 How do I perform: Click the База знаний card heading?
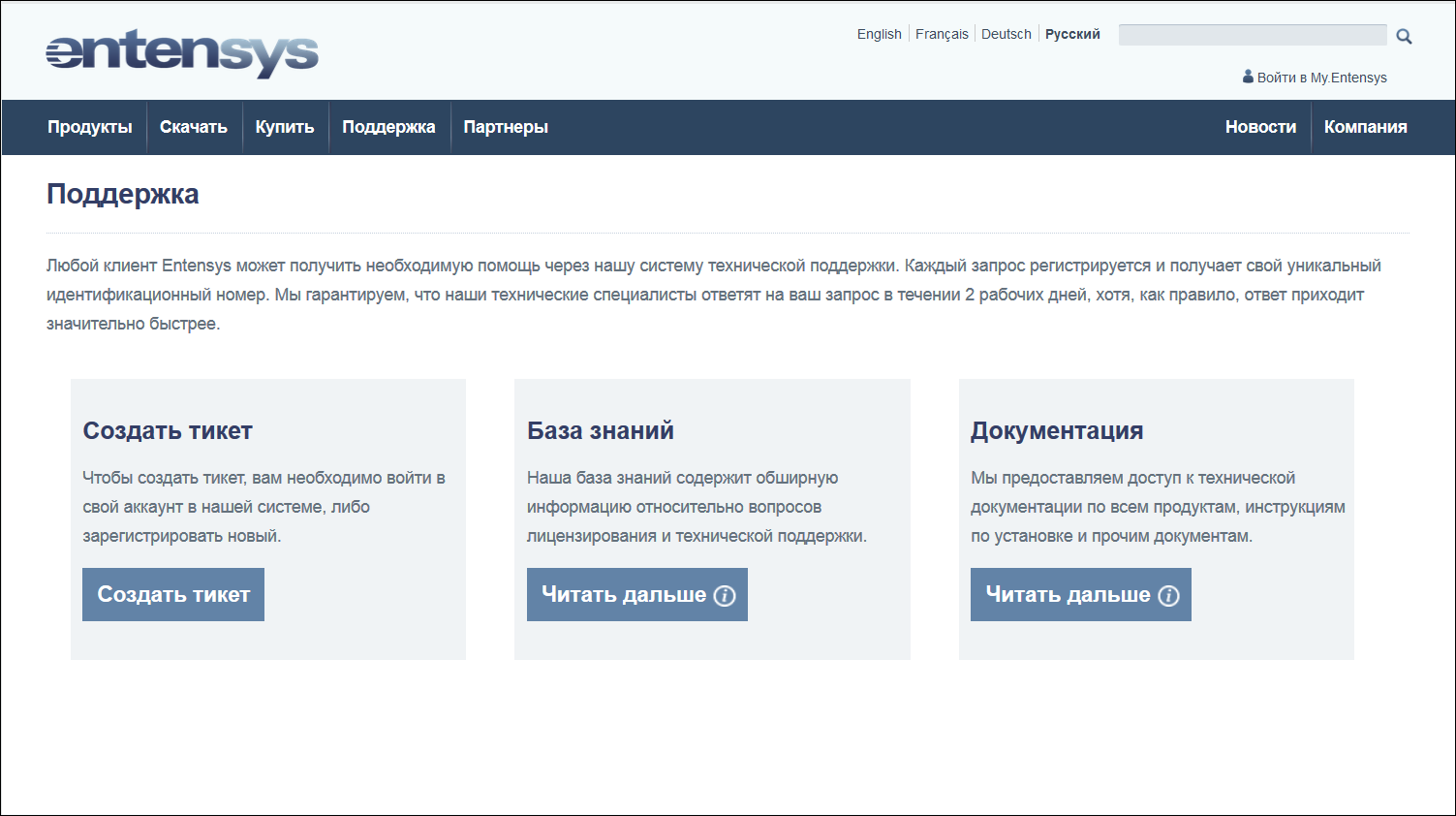click(601, 430)
